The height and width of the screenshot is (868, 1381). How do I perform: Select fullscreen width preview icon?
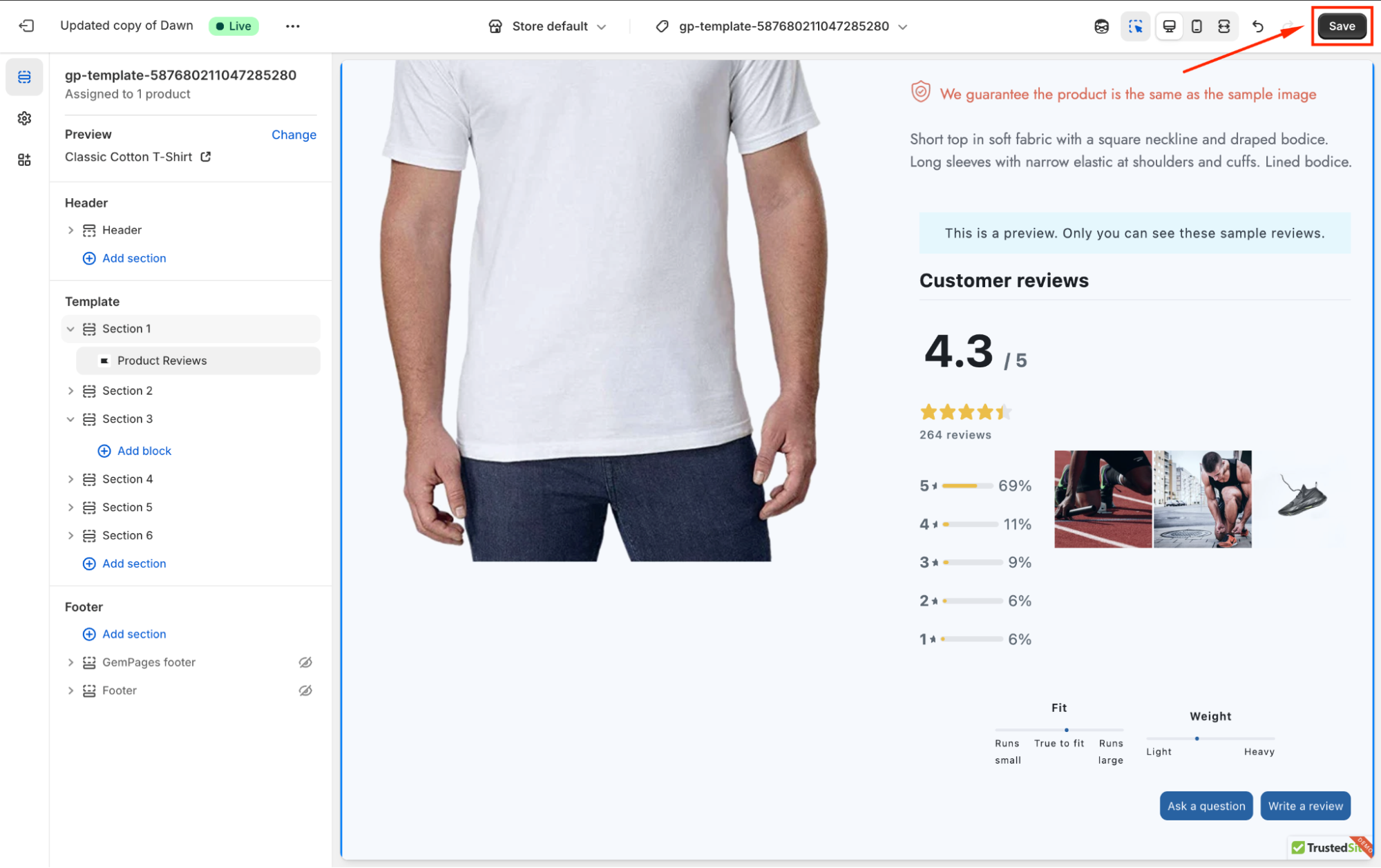coord(1223,26)
